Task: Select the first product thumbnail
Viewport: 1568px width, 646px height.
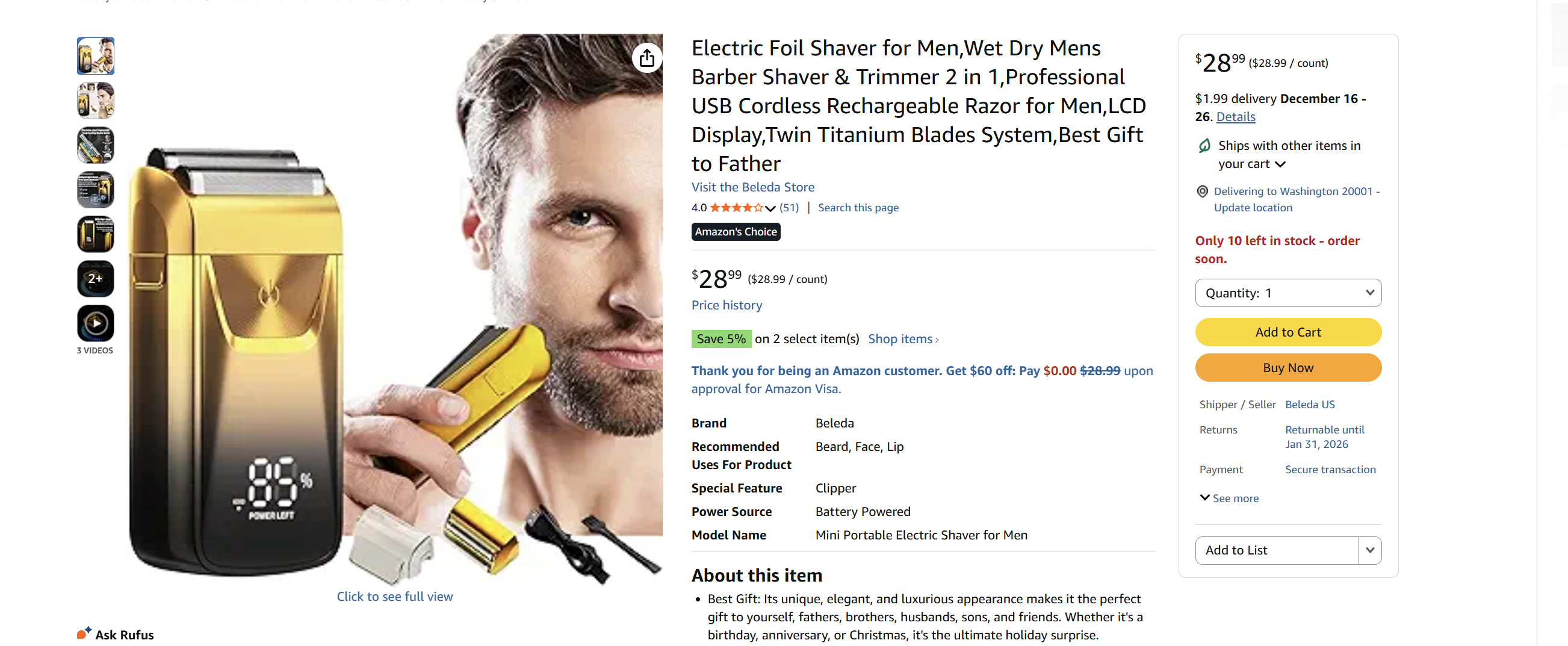Action: [95, 55]
